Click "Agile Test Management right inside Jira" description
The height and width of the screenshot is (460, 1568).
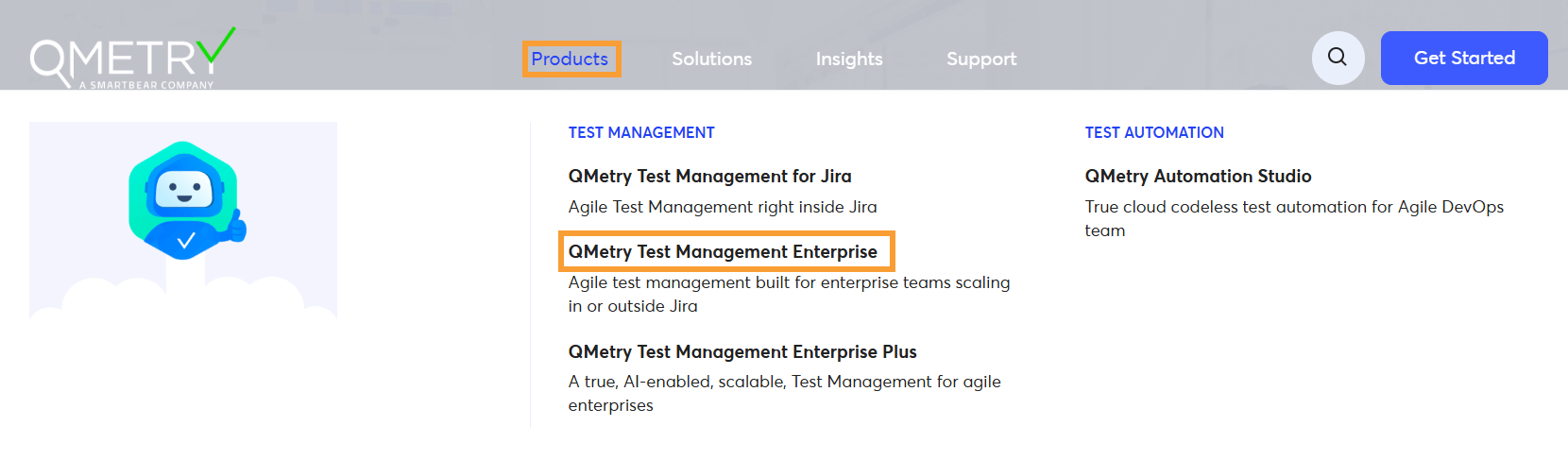(723, 207)
